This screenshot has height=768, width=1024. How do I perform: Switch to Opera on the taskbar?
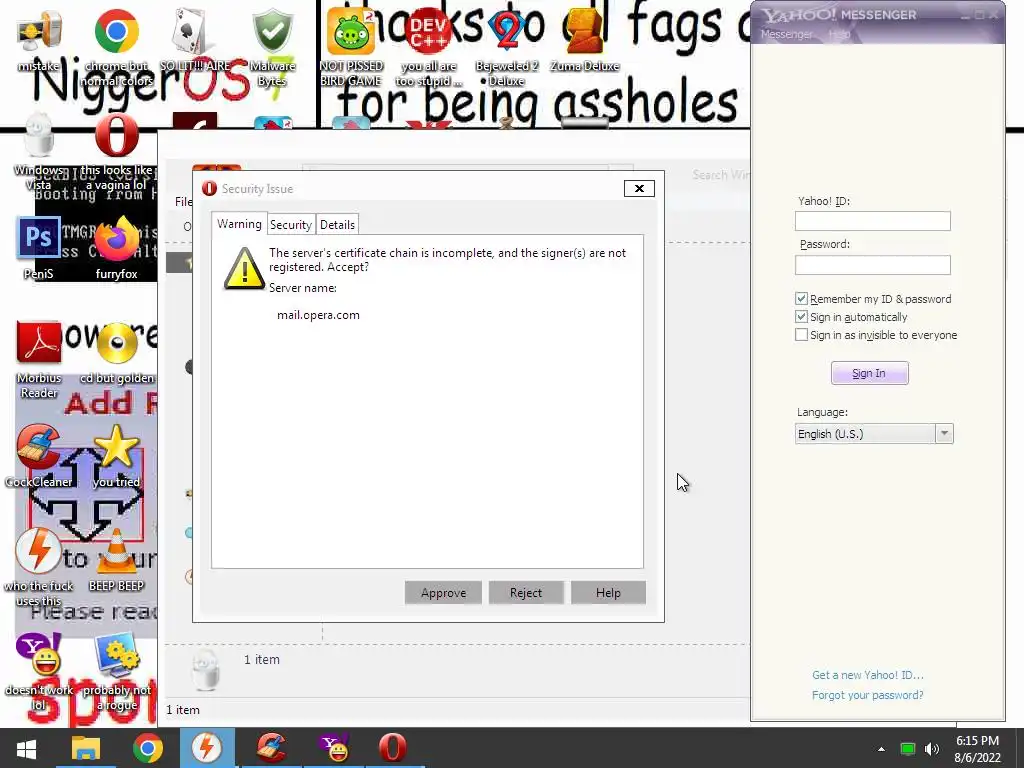[393, 748]
